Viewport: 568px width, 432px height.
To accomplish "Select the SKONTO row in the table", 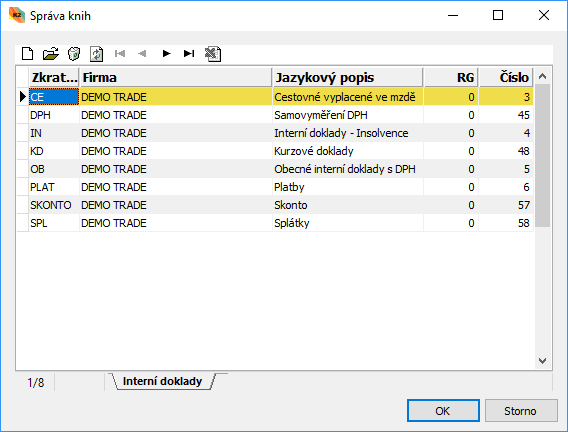I will 275,205.
